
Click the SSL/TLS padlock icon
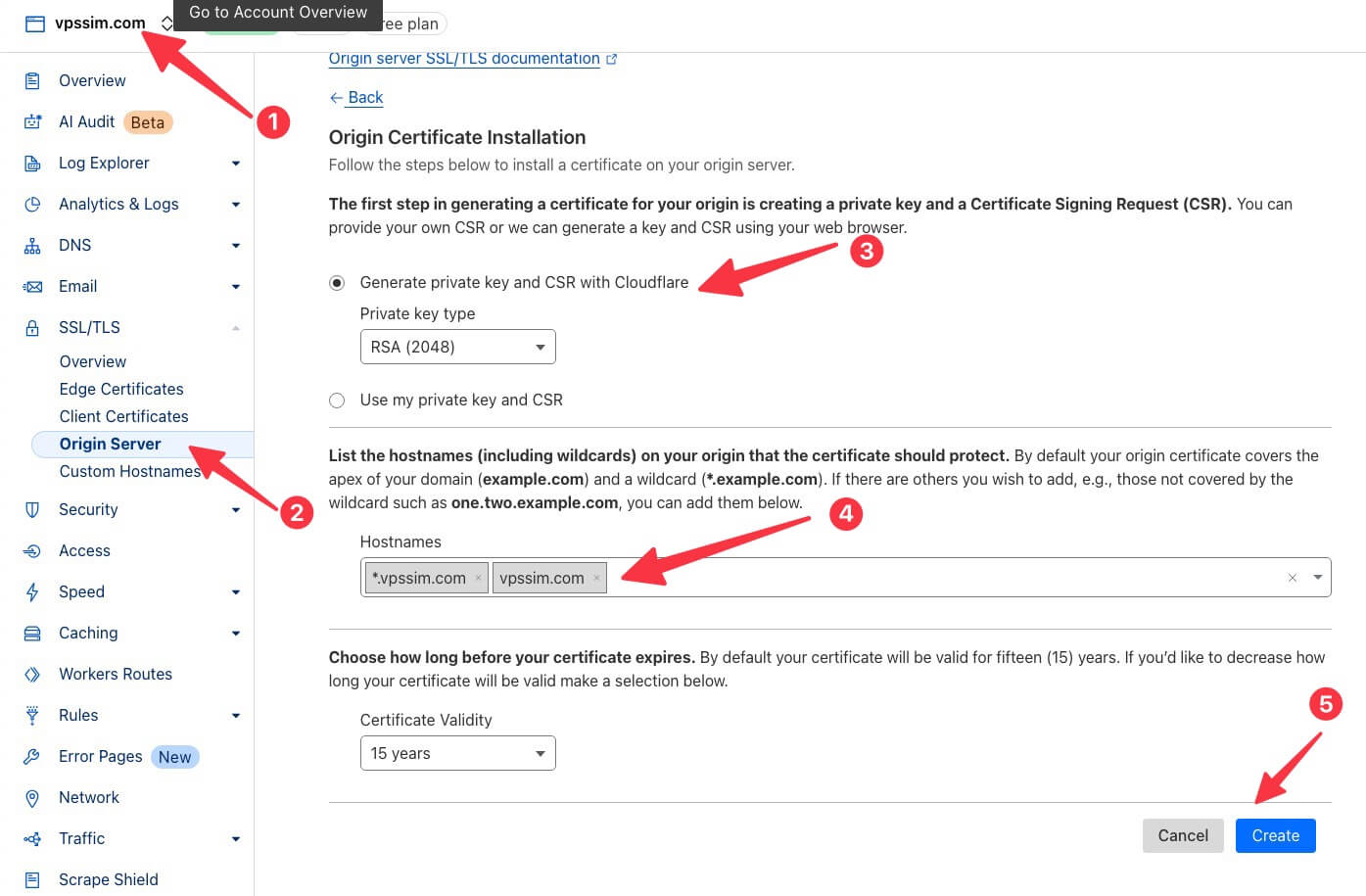pyautogui.click(x=32, y=327)
